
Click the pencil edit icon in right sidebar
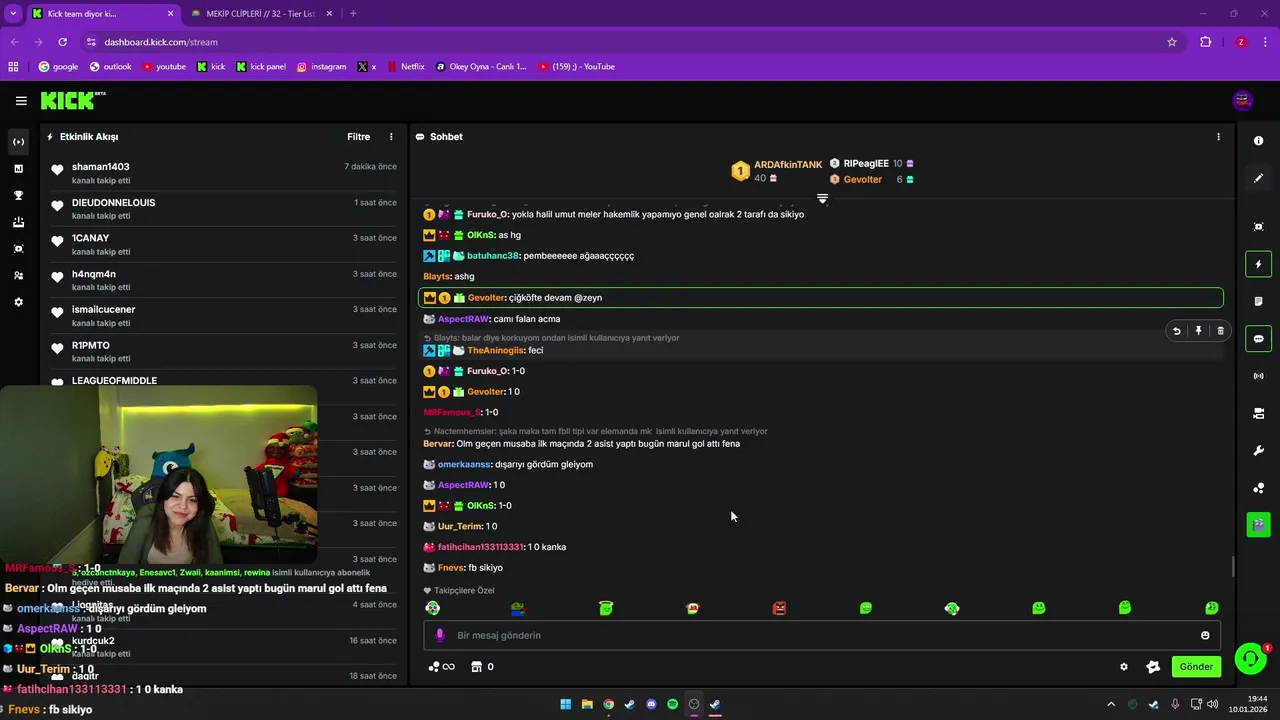point(1258,178)
